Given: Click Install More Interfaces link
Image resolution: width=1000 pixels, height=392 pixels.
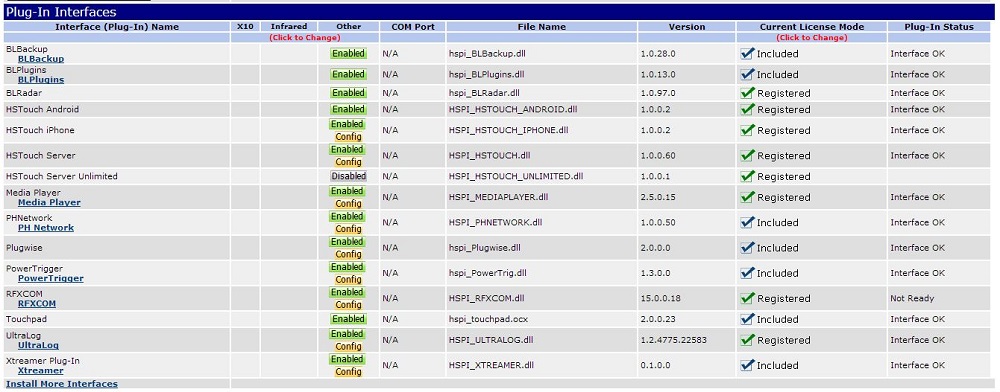Looking at the screenshot, I should (x=62, y=384).
